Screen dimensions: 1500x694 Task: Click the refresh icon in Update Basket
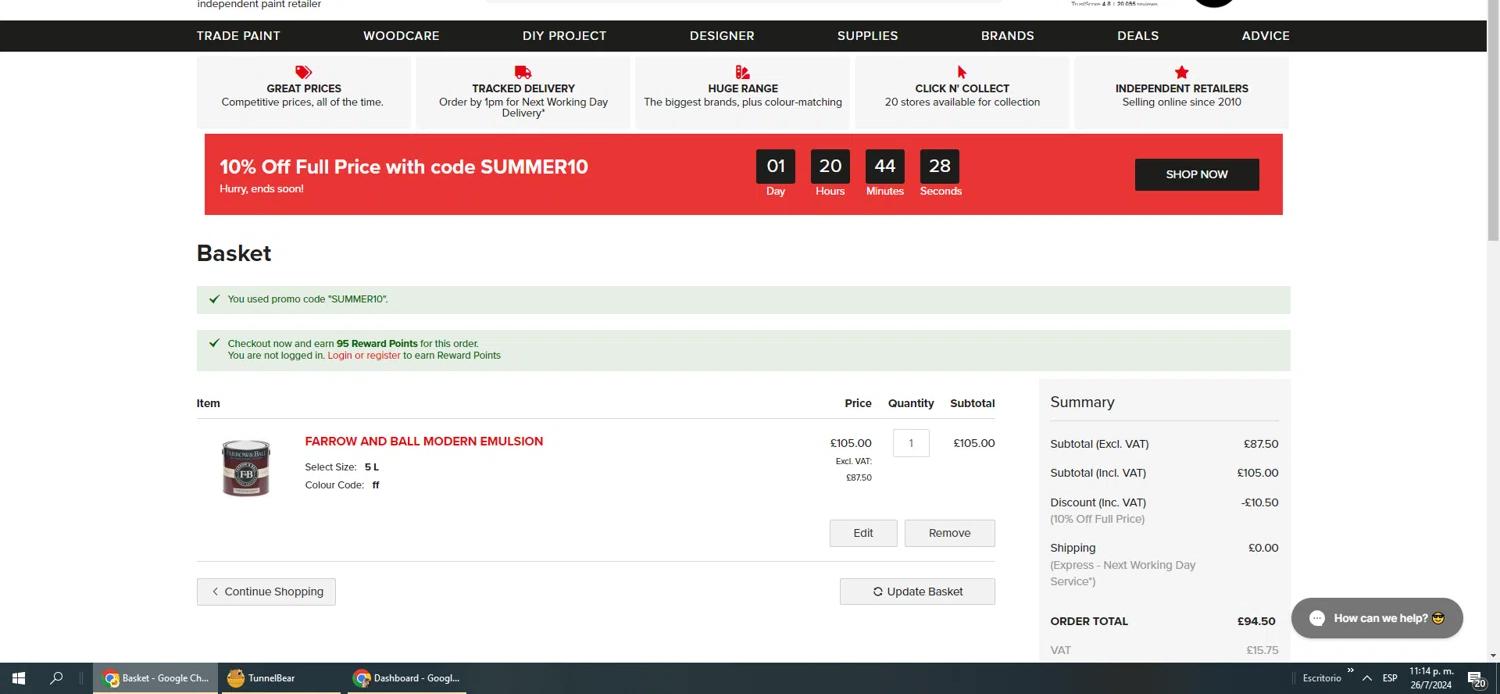coord(878,592)
